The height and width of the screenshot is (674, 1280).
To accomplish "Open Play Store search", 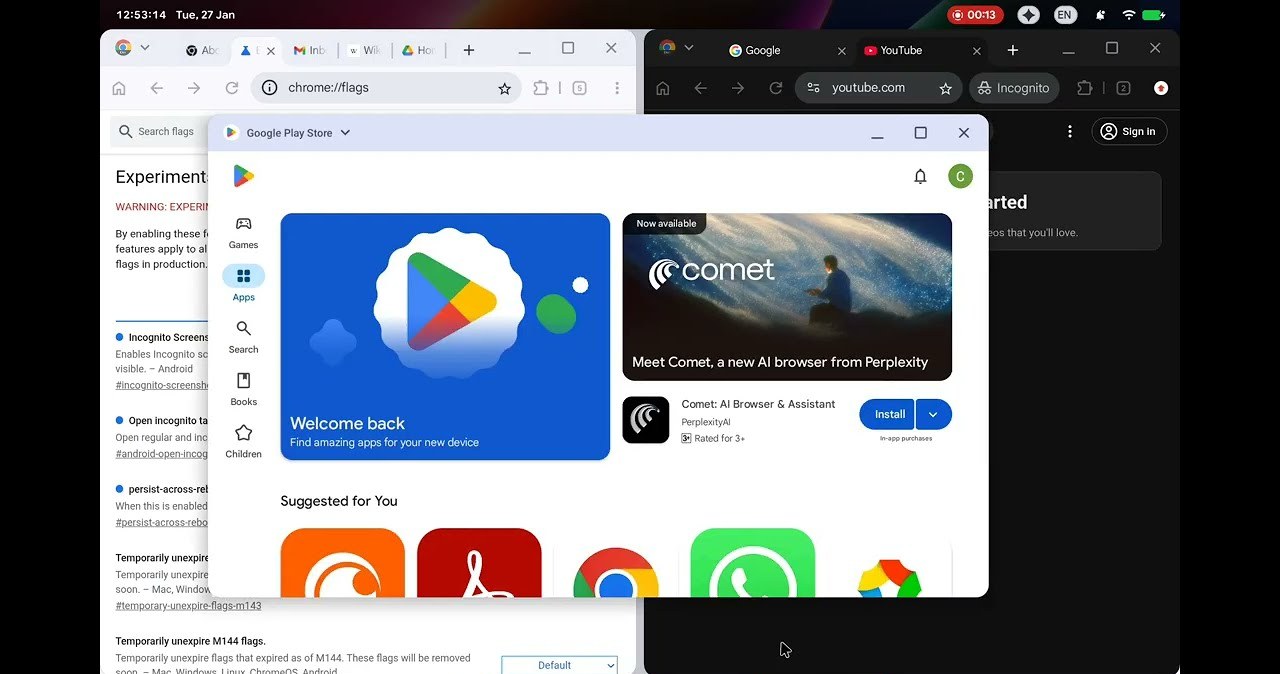I will [x=243, y=335].
